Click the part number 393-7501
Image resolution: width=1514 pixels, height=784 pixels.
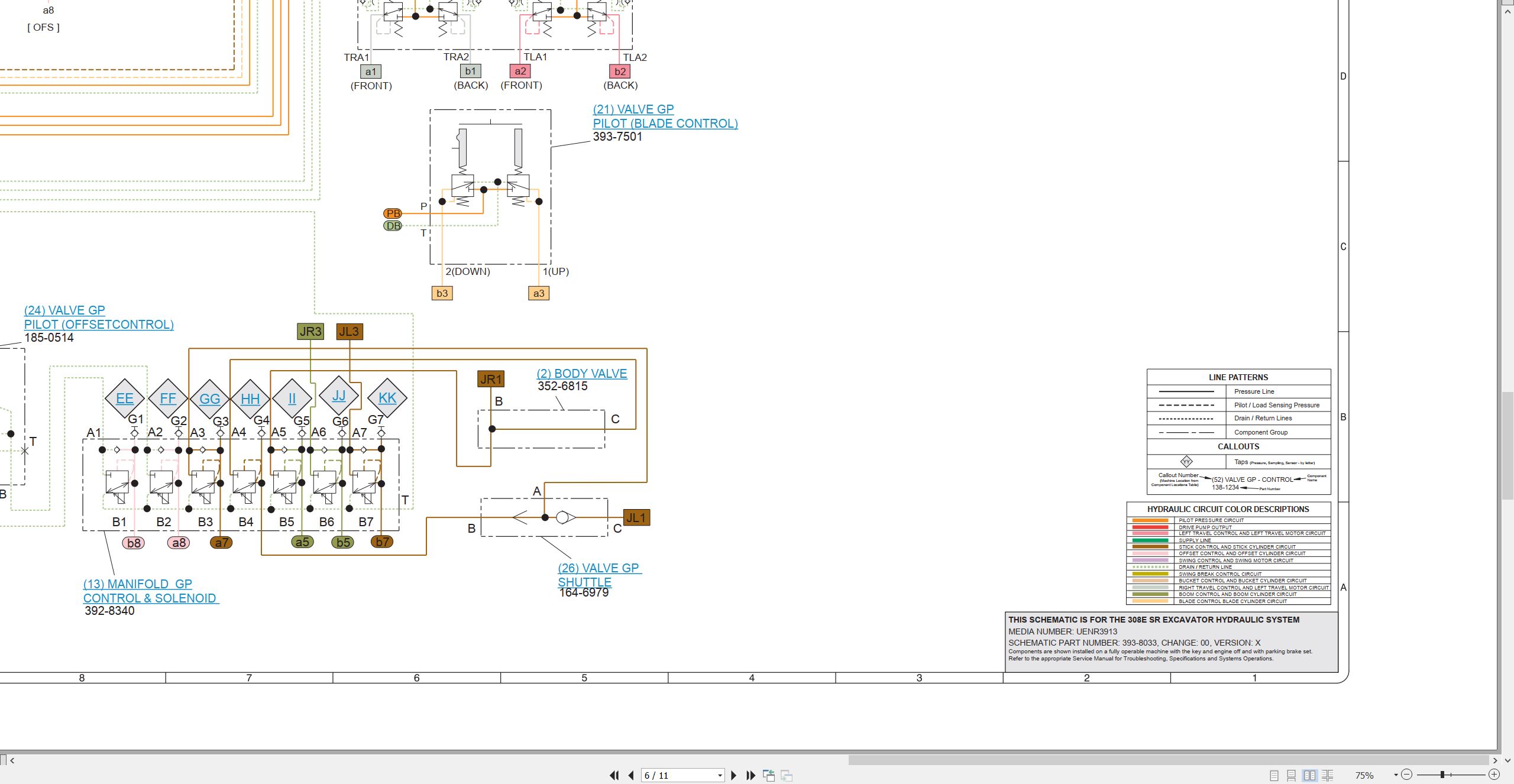pos(617,137)
